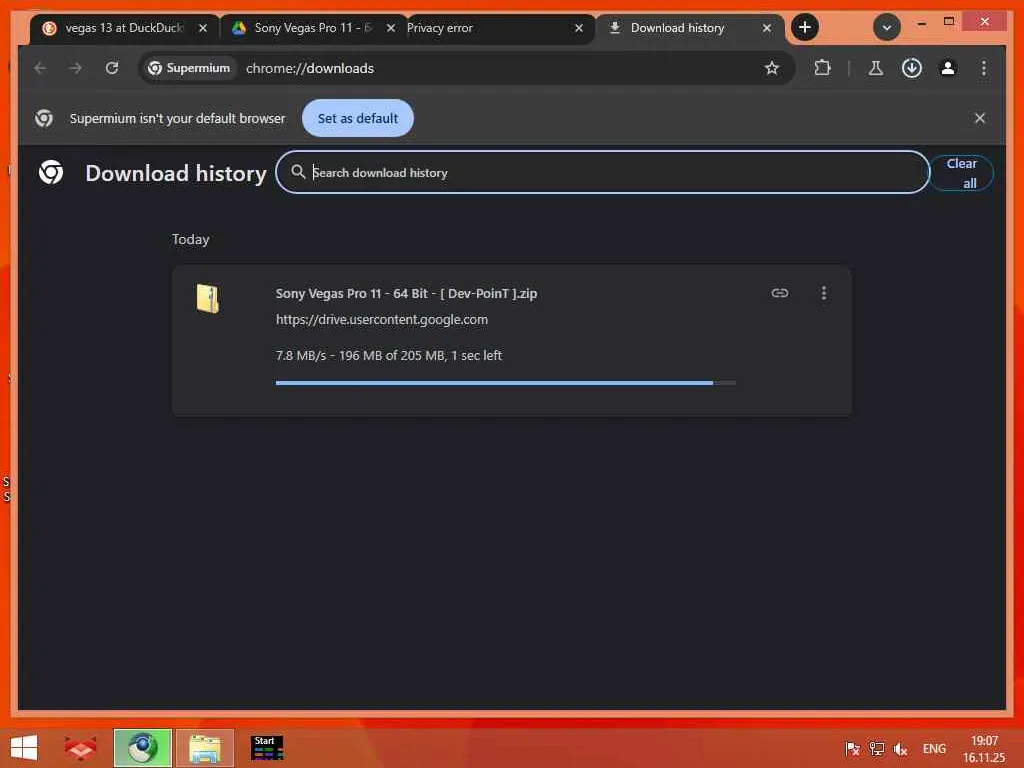Open the tab search dropdown arrow
1024x768 pixels.
[886, 27]
